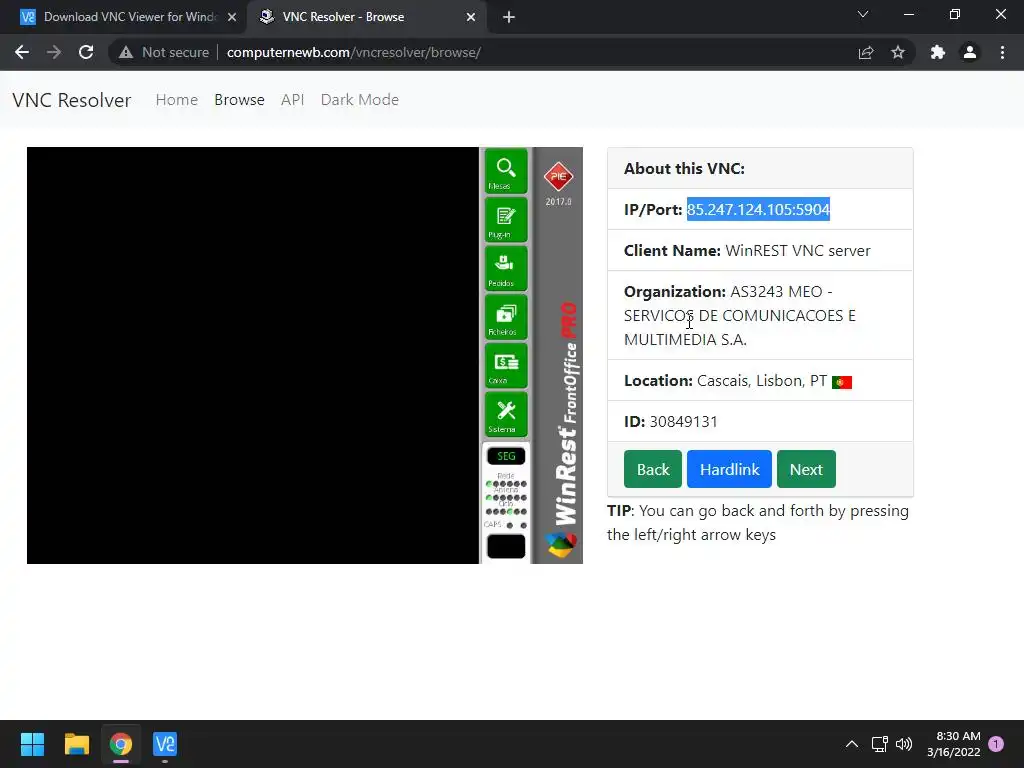The image size is (1024, 768).
Task: Click the Caixa cash icon in VNC preview
Action: (505, 366)
